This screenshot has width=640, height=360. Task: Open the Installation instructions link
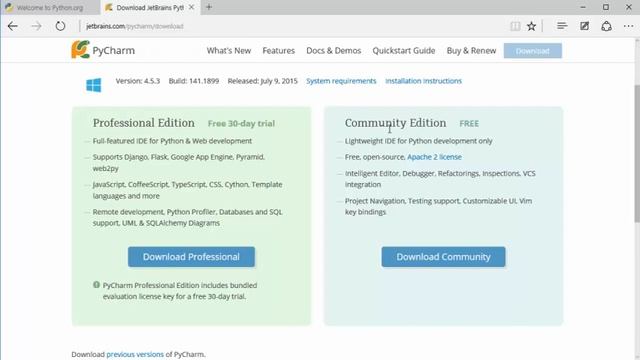423,81
